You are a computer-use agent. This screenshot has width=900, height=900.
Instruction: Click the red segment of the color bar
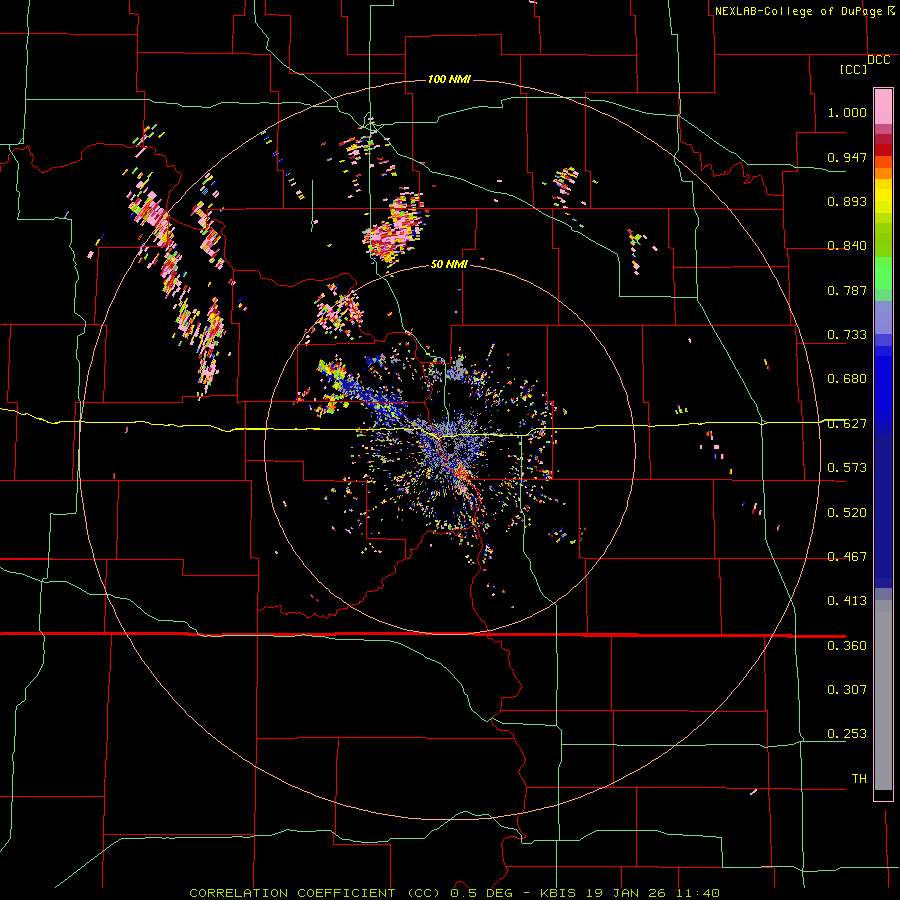click(x=883, y=150)
